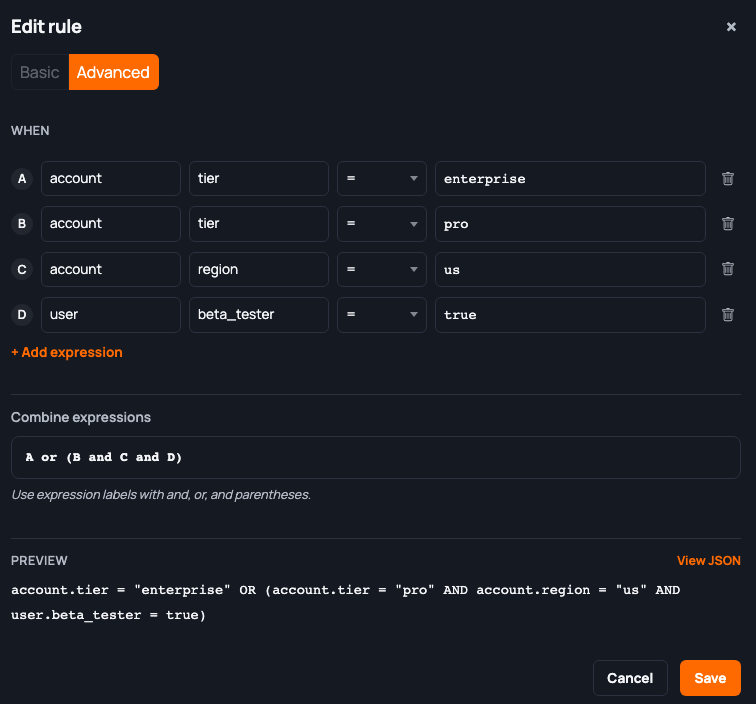Edit the true value field
The width and height of the screenshot is (756, 704).
(570, 314)
